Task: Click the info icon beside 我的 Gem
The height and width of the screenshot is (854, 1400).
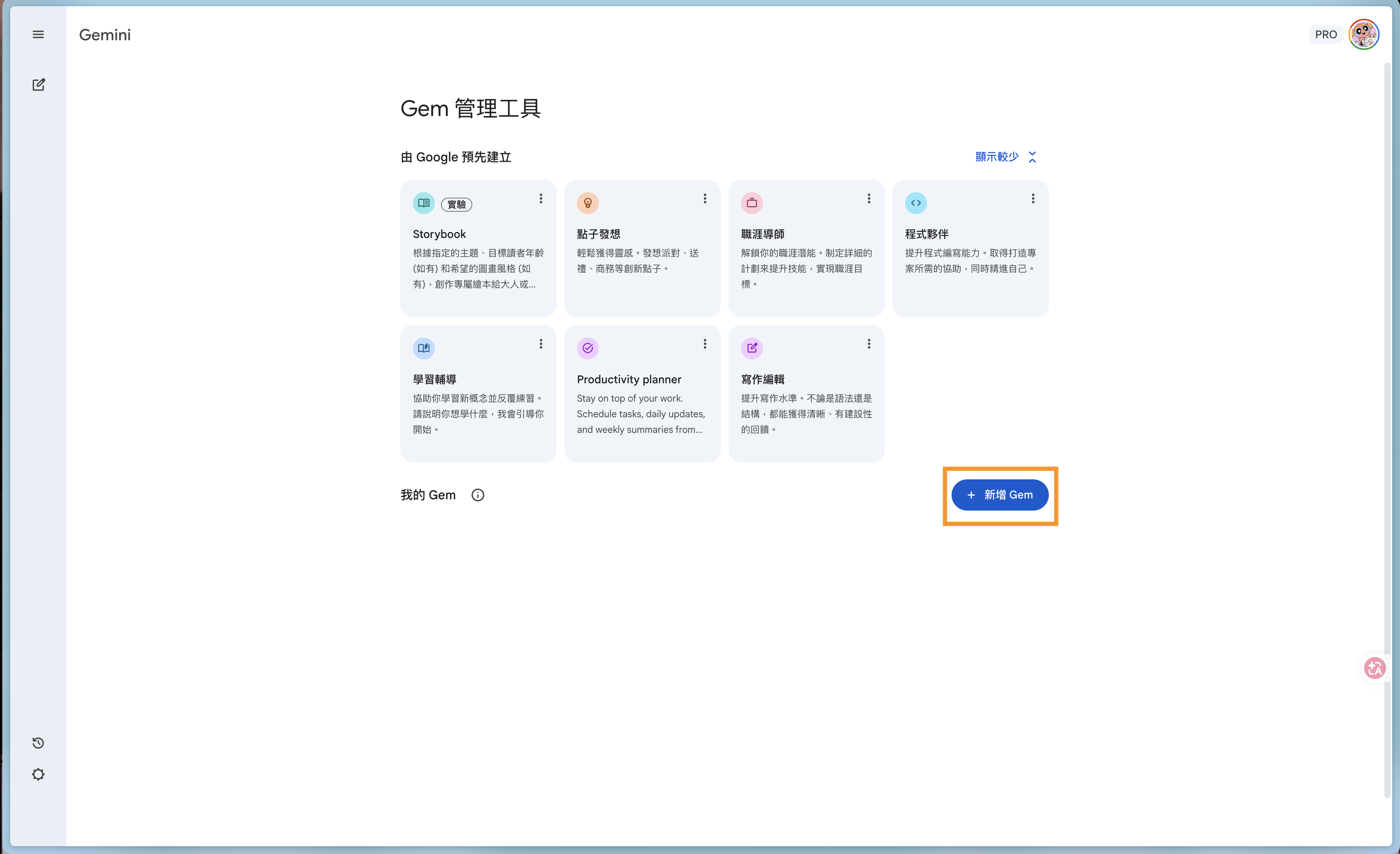Action: pyautogui.click(x=478, y=495)
